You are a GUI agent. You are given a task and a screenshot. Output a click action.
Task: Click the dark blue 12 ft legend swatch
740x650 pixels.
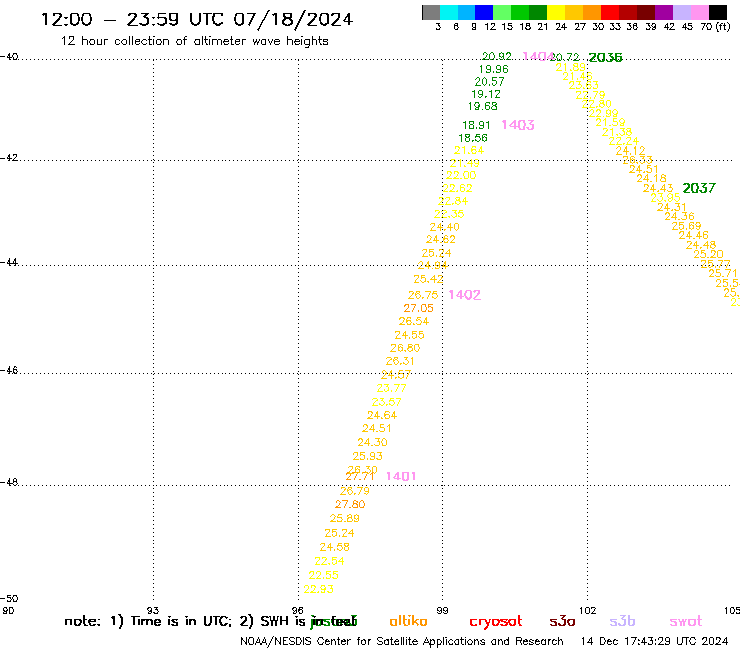pyautogui.click(x=484, y=12)
